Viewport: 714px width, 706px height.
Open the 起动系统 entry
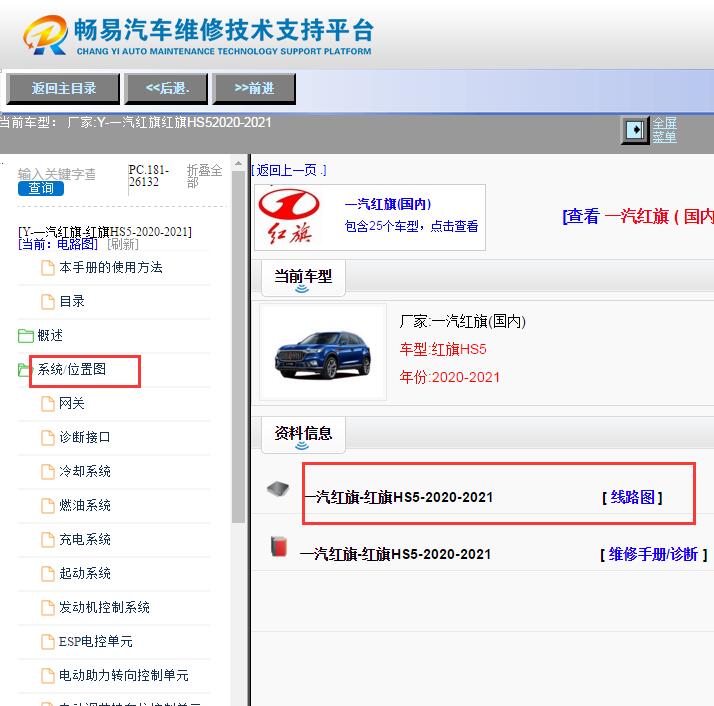pyautogui.click(x=85, y=573)
